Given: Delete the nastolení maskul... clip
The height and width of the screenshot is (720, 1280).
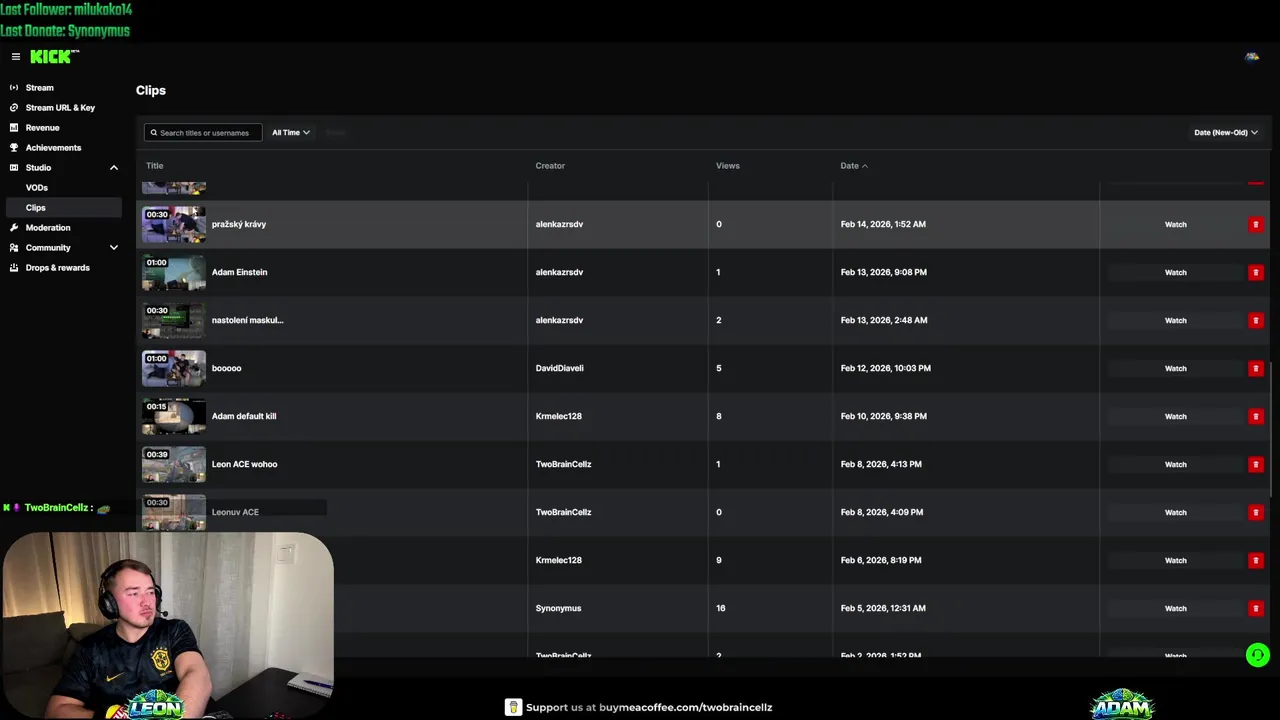Looking at the screenshot, I should pos(1255,320).
